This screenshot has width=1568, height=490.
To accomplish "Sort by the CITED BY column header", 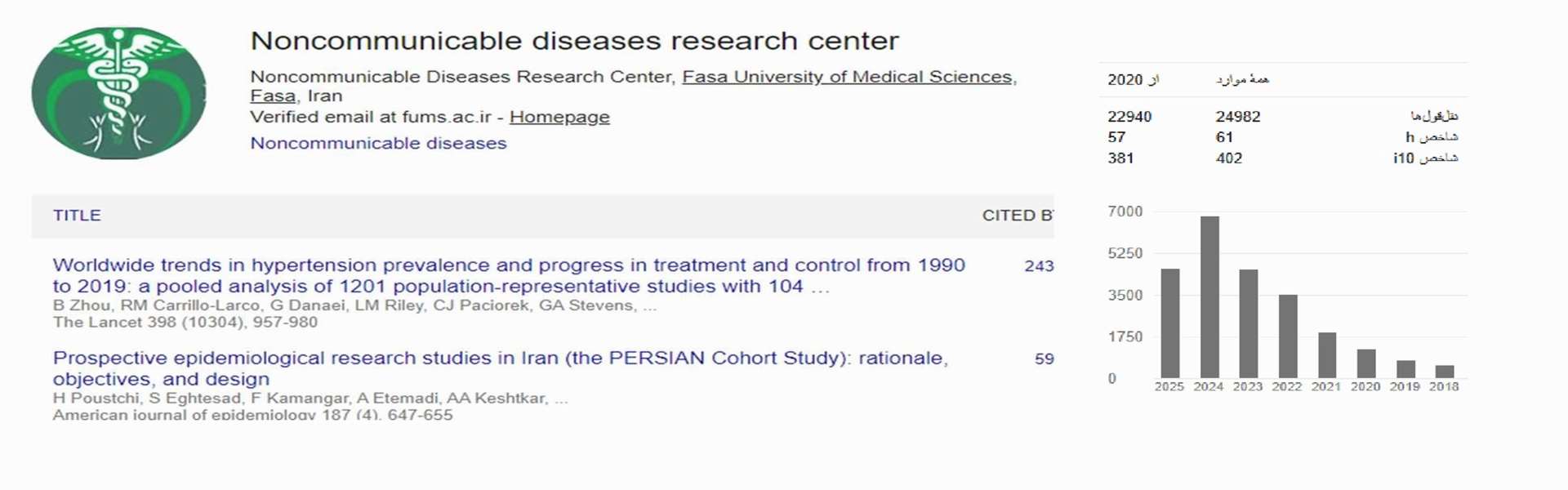I will coord(1017,216).
